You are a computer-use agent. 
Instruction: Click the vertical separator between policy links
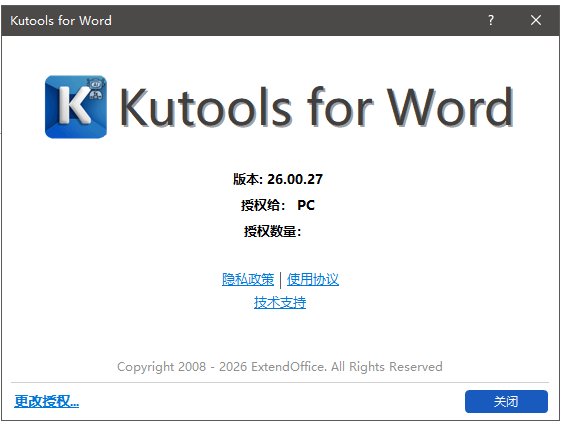281,280
